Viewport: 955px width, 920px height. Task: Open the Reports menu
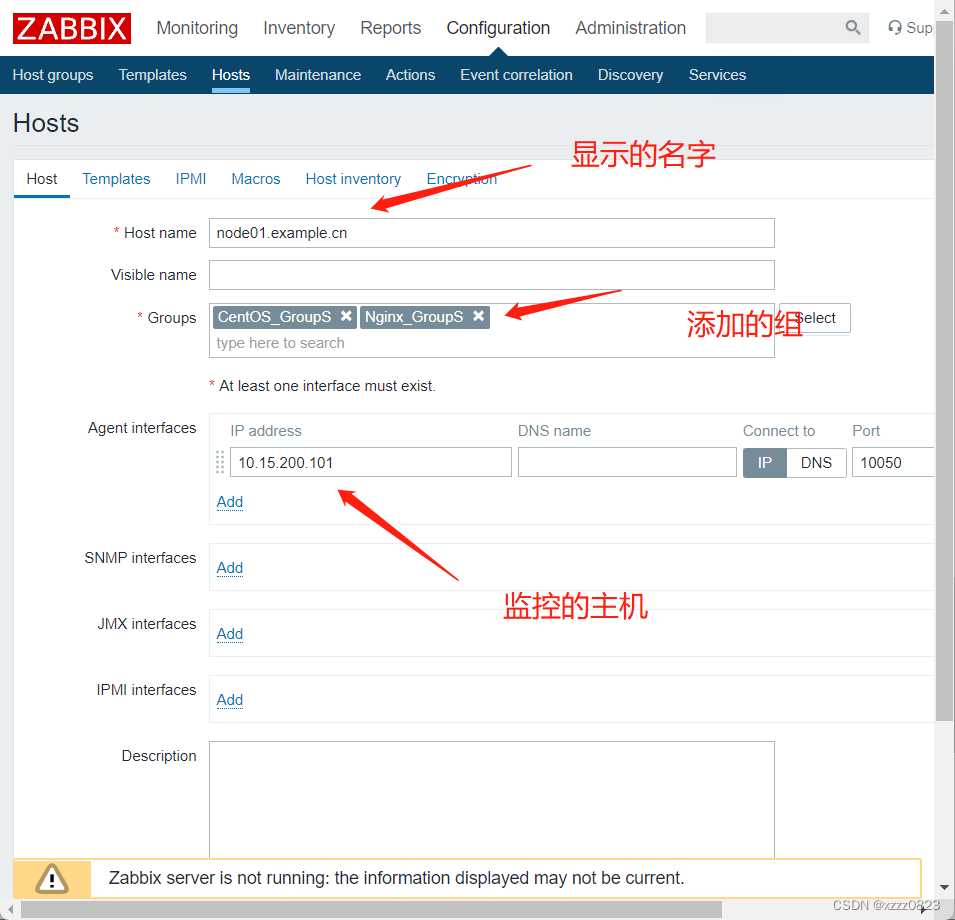coord(390,28)
